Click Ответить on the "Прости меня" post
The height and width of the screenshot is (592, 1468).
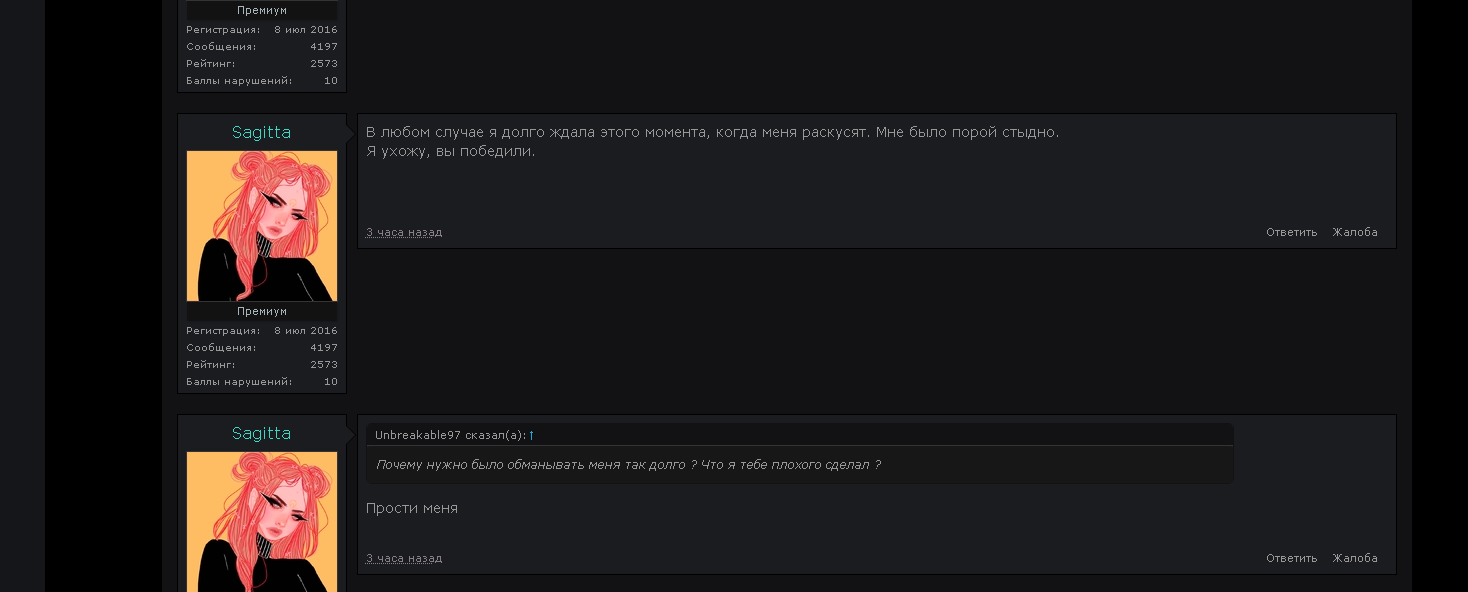click(x=1292, y=558)
